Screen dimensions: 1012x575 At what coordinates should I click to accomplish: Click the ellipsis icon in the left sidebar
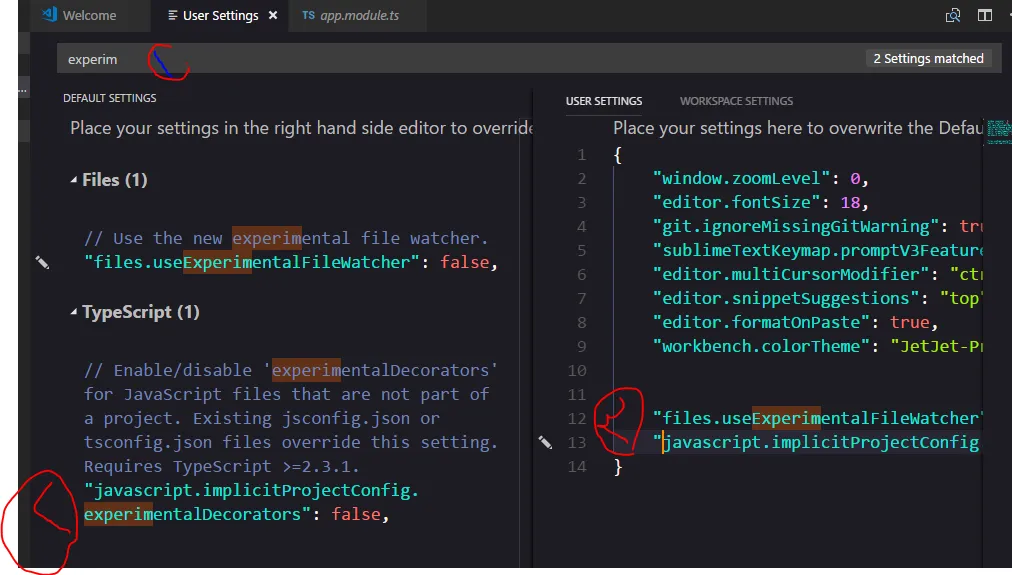(x=23, y=90)
